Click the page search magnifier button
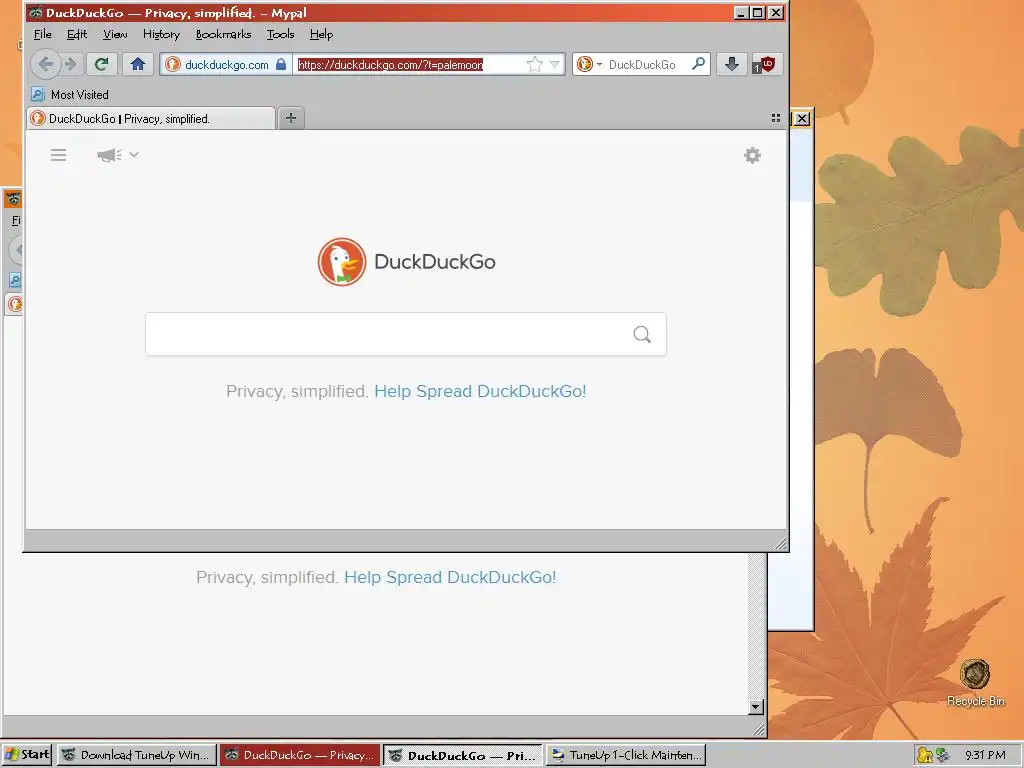1024x768 pixels. click(642, 334)
